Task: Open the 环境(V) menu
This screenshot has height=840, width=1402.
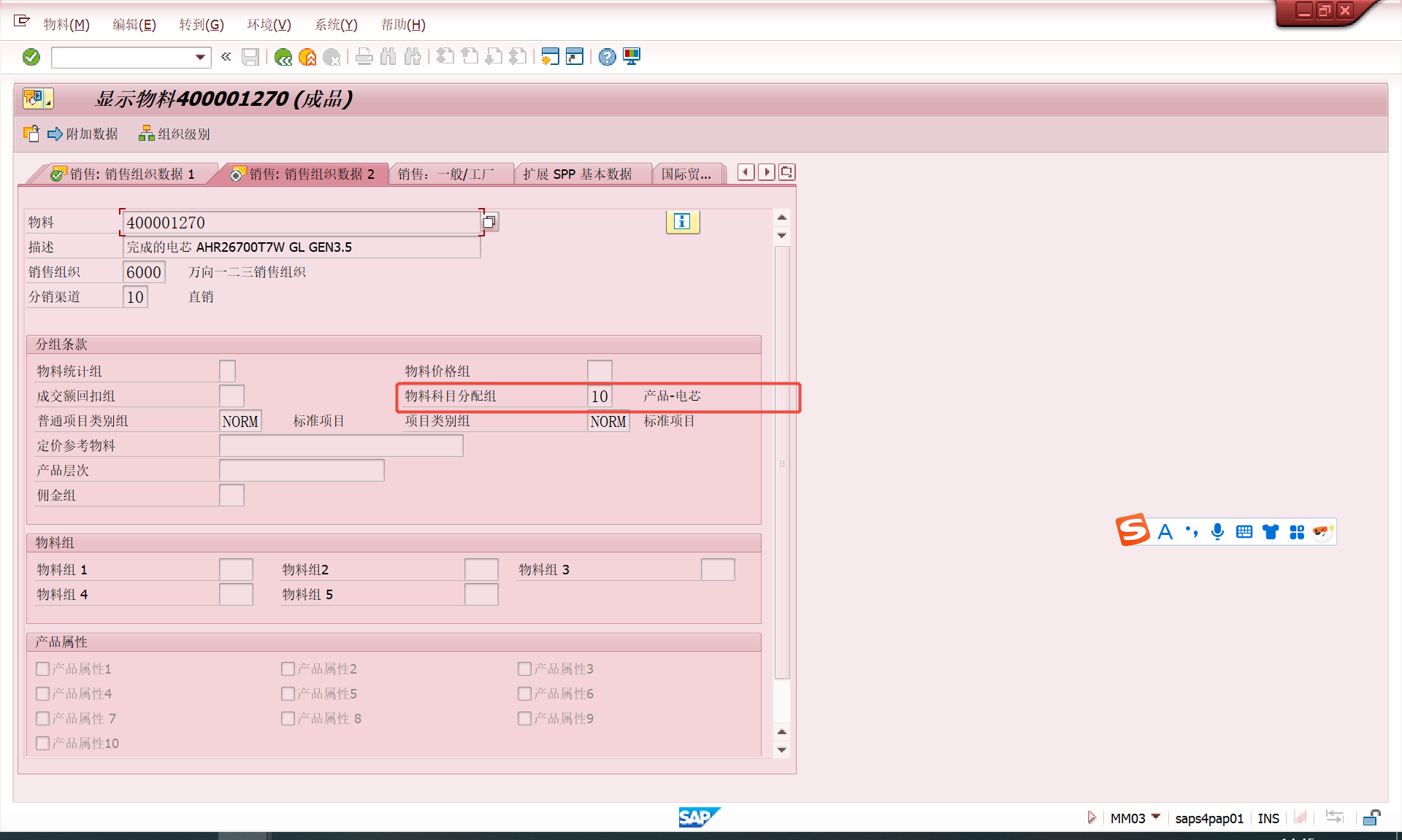Action: point(269,25)
